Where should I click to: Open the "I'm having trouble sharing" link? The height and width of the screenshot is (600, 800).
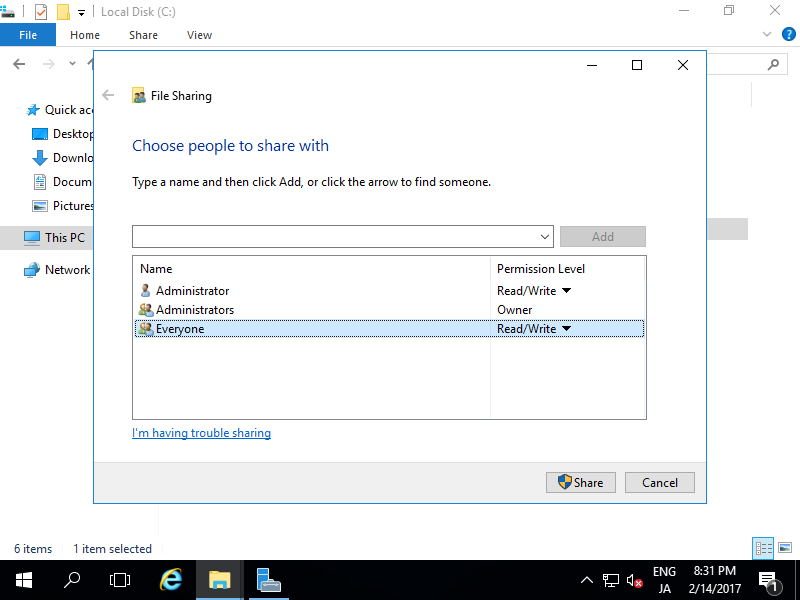(201, 433)
